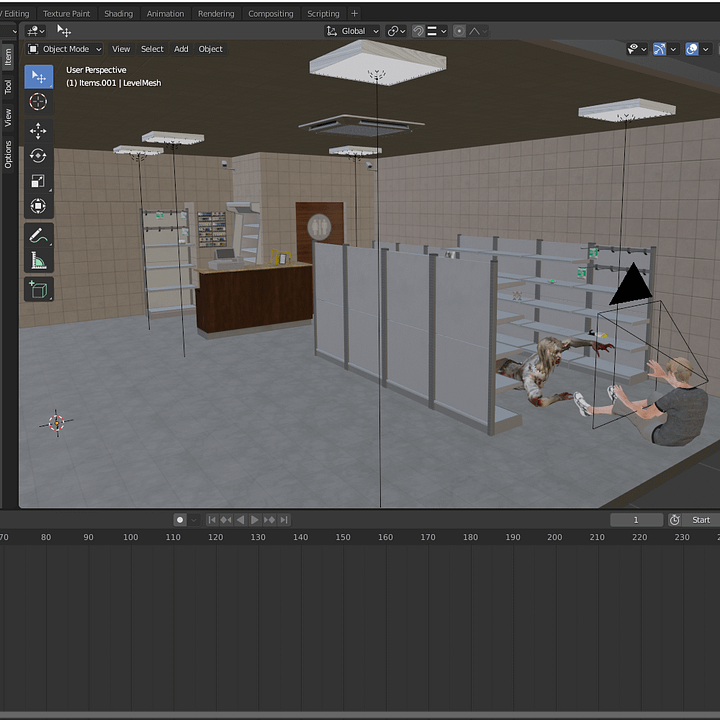This screenshot has height=720, width=720.
Task: Open the auto keyframing options dropdown
Action: click(x=194, y=520)
